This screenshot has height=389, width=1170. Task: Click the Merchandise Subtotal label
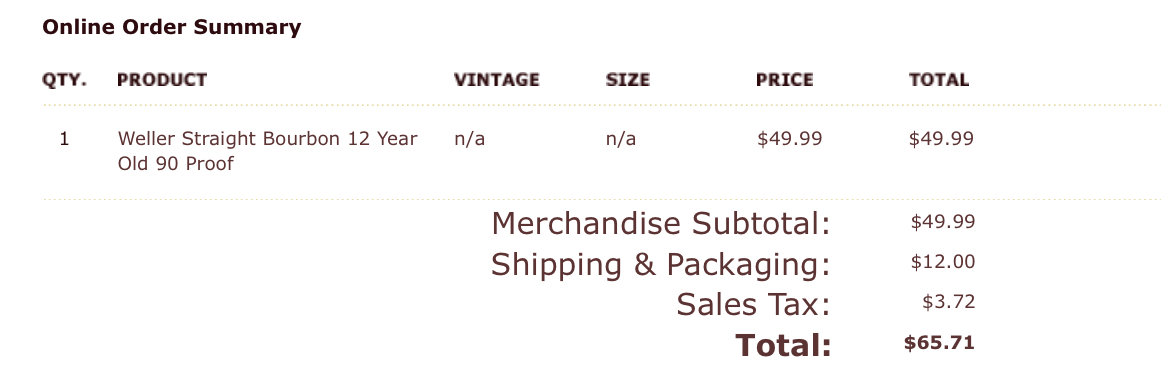tap(660, 223)
